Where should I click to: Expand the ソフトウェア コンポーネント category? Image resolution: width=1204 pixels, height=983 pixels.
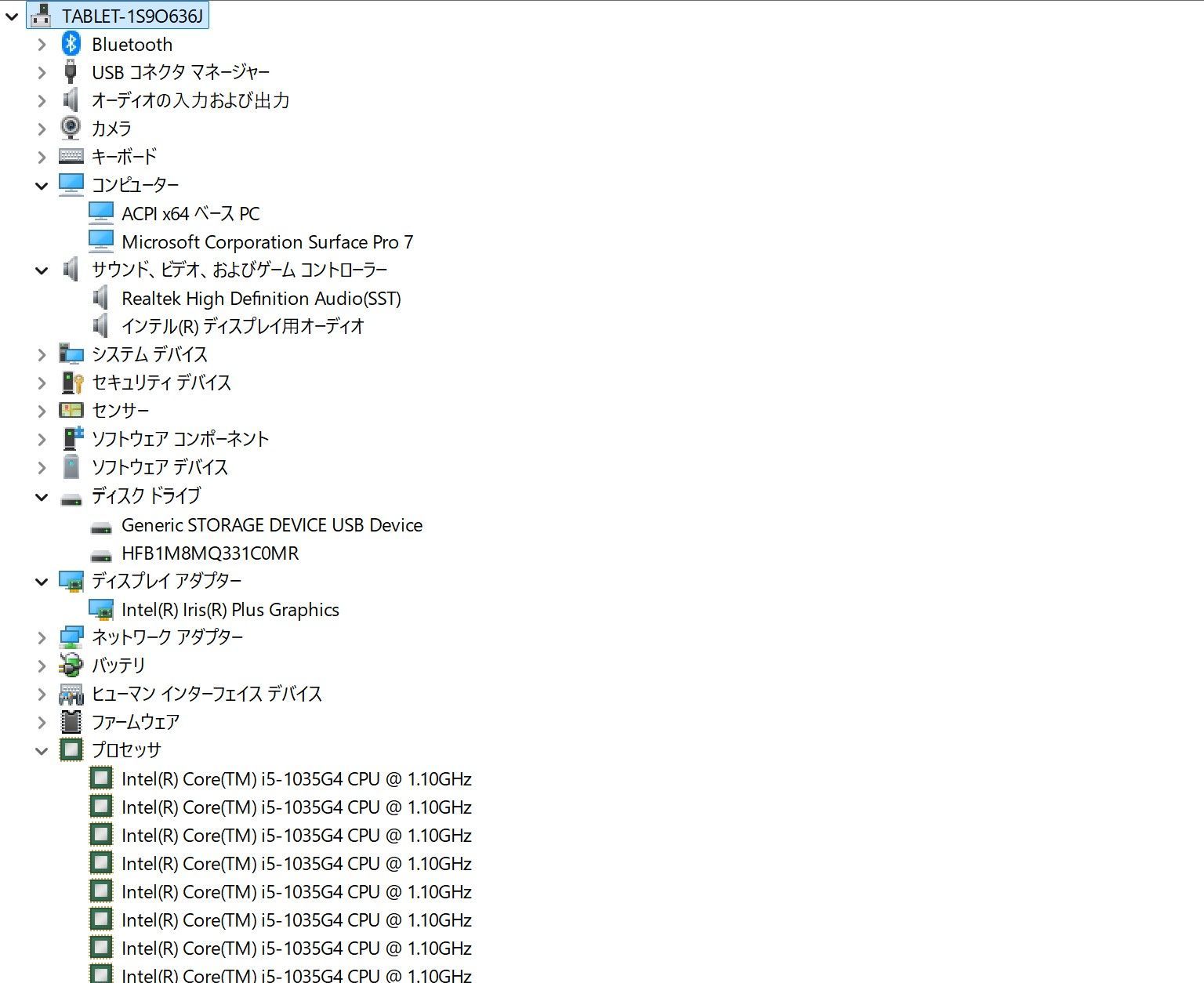pos(42,439)
